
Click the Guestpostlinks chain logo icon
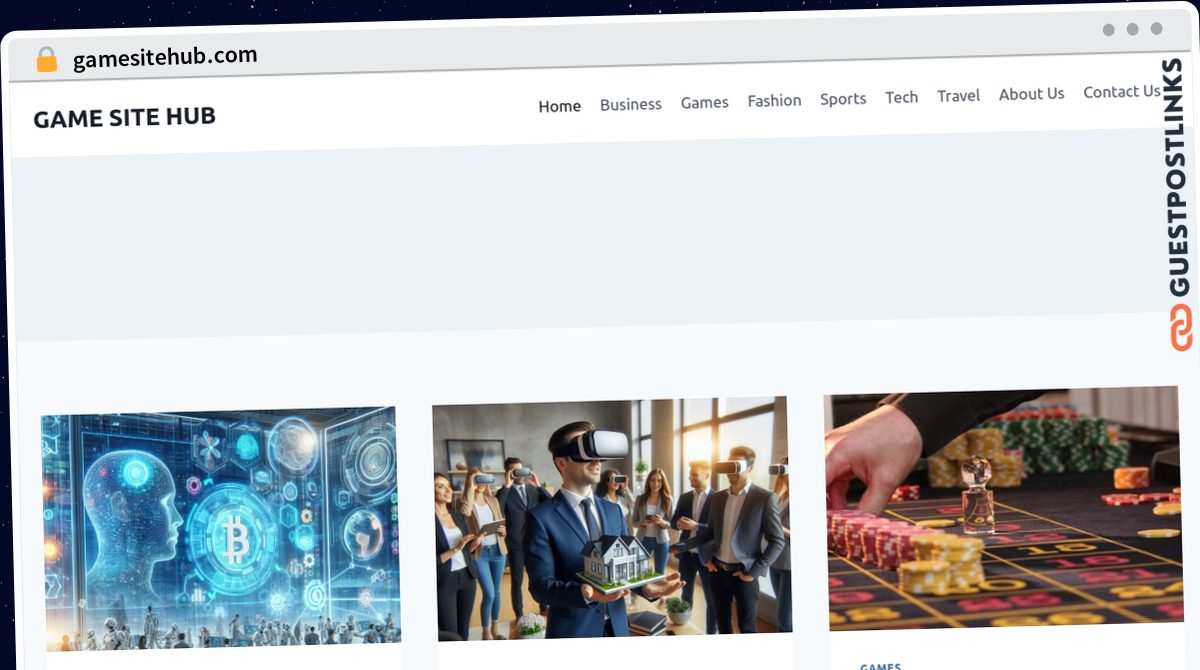click(x=1181, y=329)
